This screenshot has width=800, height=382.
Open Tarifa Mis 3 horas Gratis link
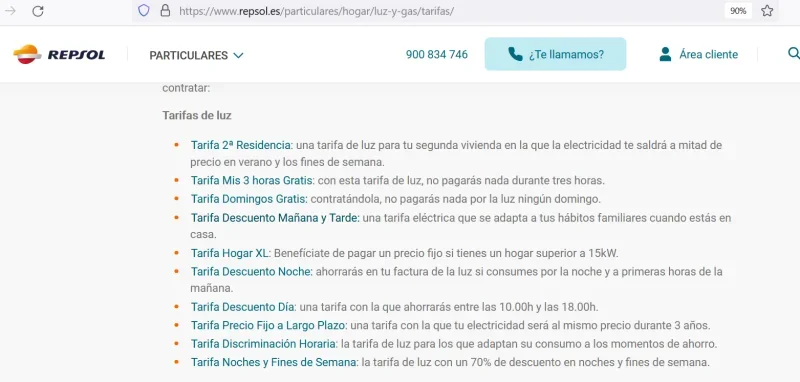point(252,181)
